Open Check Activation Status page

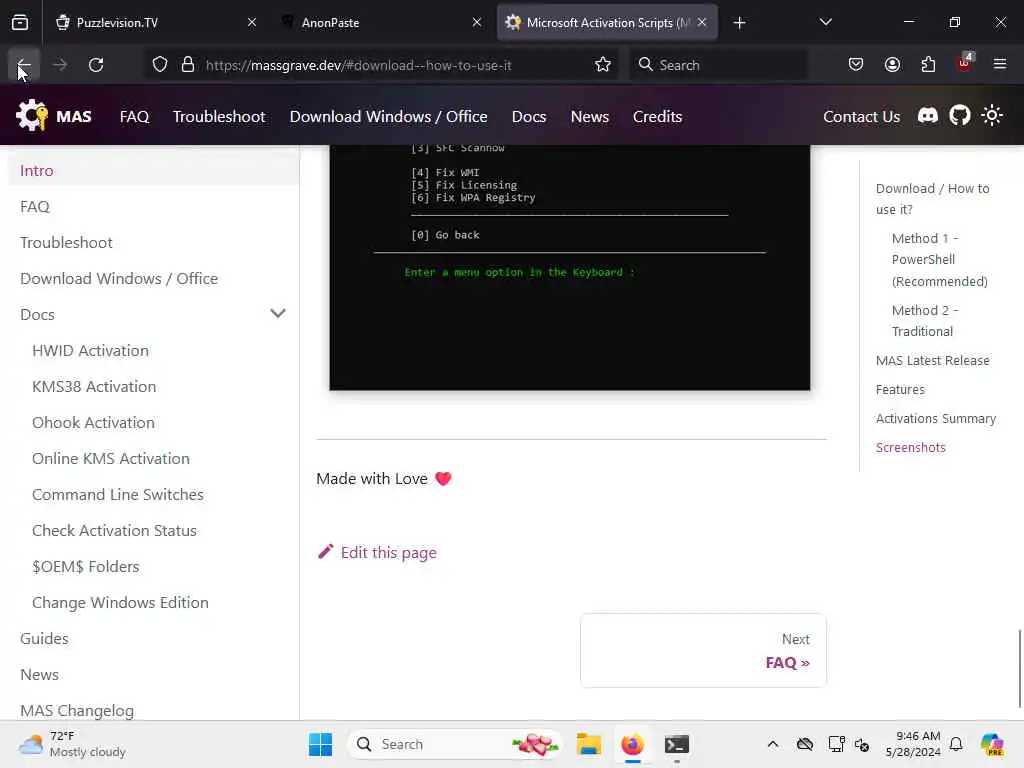pos(114,530)
